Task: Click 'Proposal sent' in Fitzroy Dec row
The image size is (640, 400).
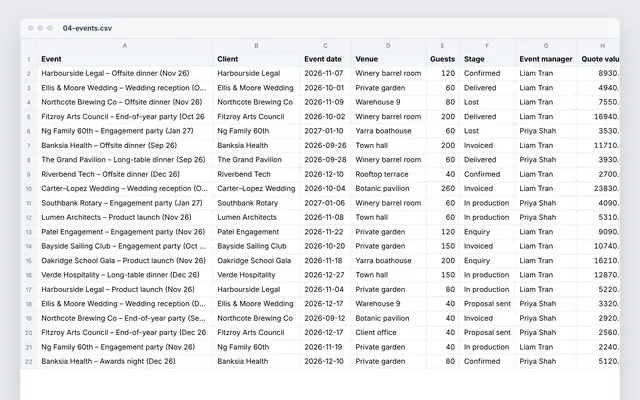Action: (487, 332)
